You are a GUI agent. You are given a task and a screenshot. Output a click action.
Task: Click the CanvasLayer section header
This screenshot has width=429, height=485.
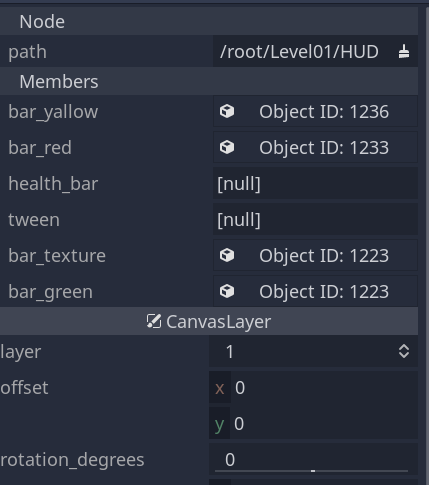click(x=209, y=321)
